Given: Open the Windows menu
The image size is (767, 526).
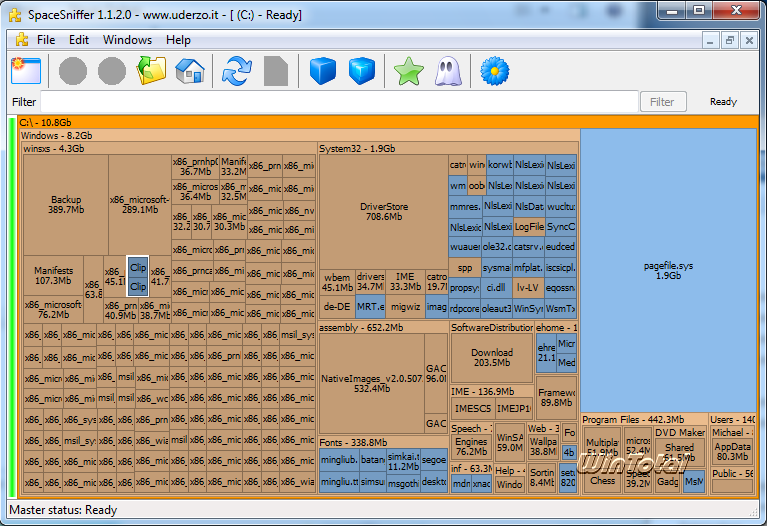Looking at the screenshot, I should pyautogui.click(x=127, y=40).
